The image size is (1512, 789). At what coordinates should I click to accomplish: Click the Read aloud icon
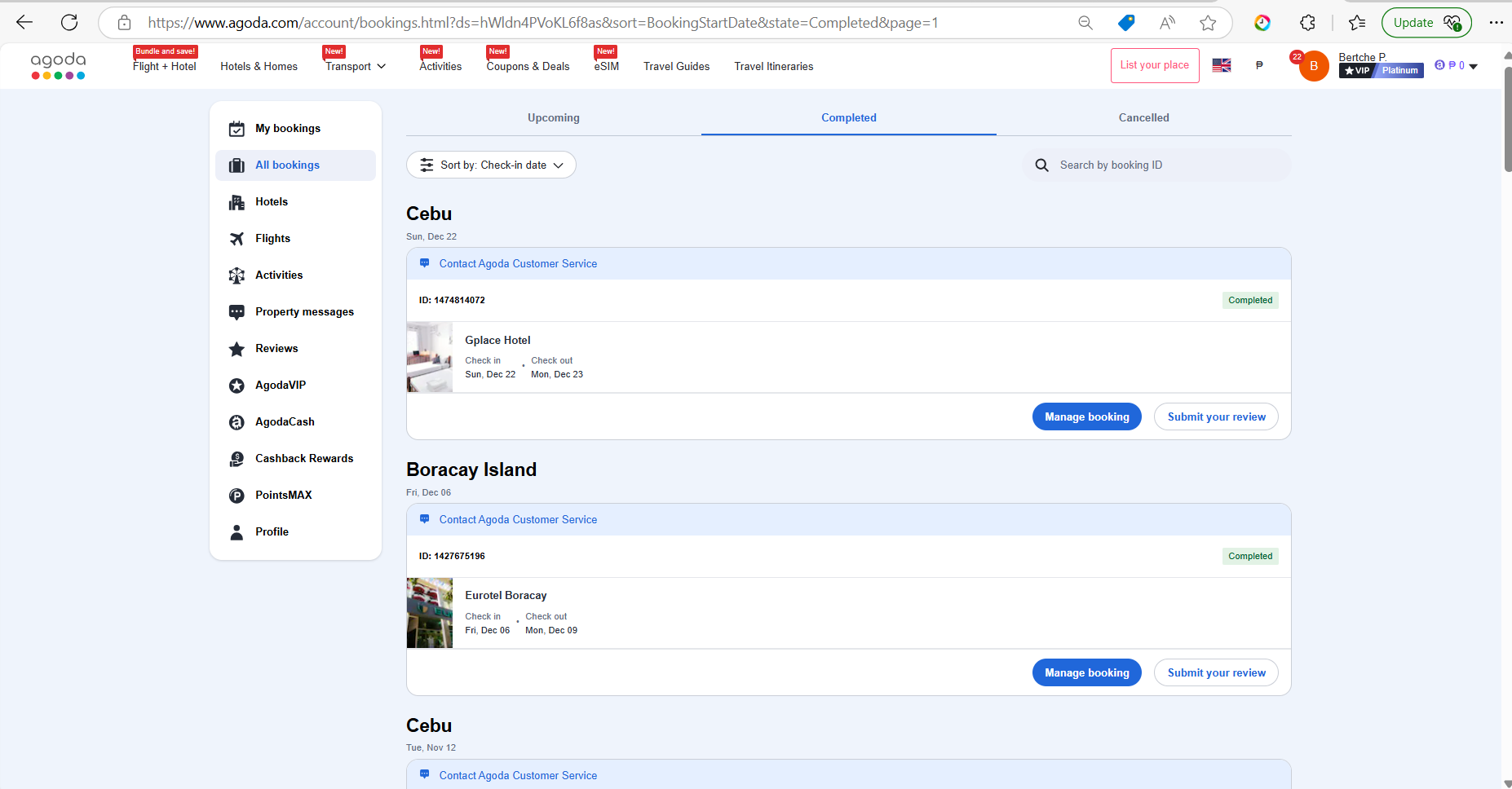pos(1168,23)
